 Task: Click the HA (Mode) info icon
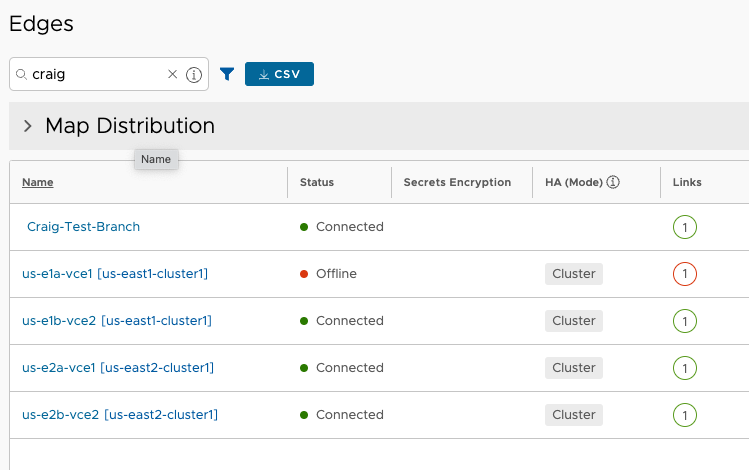613,182
